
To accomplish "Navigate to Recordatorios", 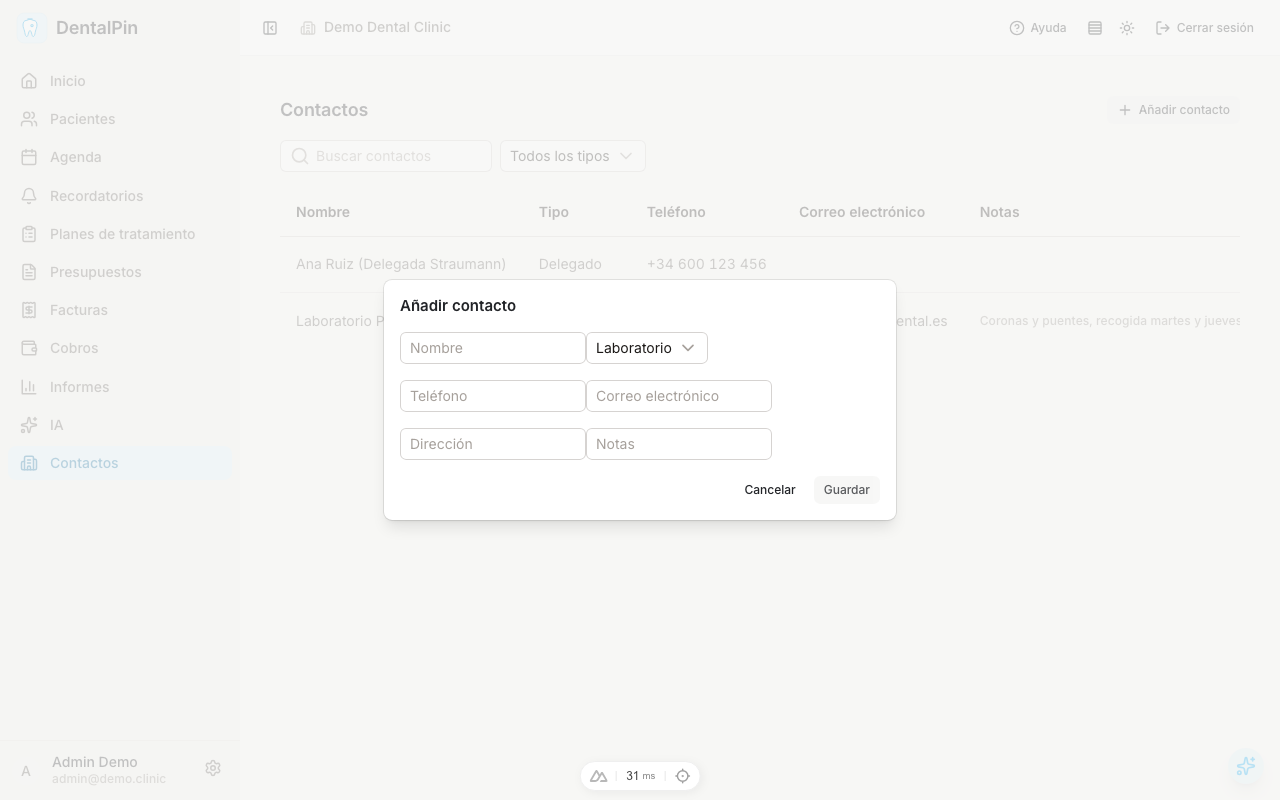I will pyautogui.click(x=120, y=196).
